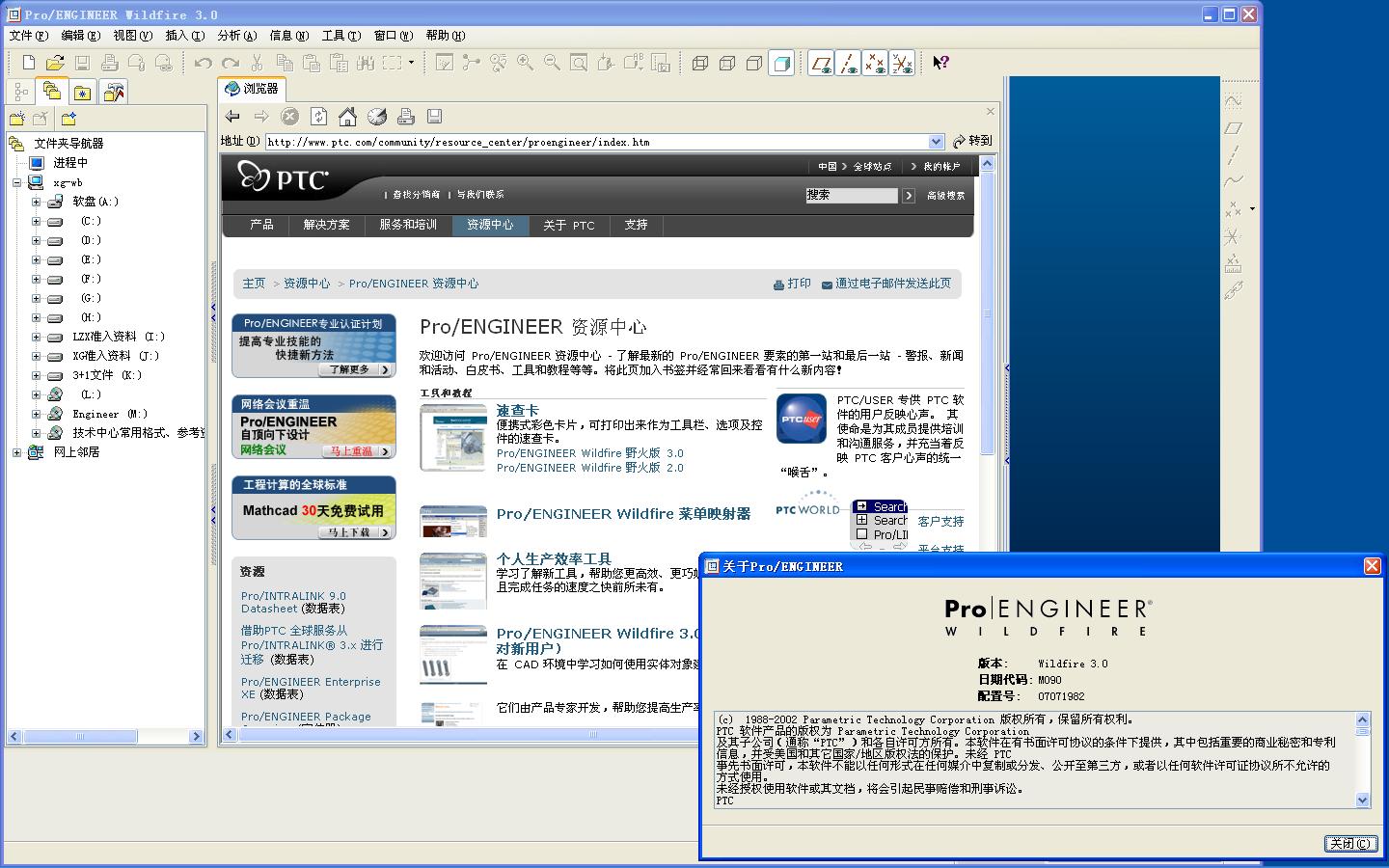Select Engineer (M:) in the folder tree

[110, 414]
